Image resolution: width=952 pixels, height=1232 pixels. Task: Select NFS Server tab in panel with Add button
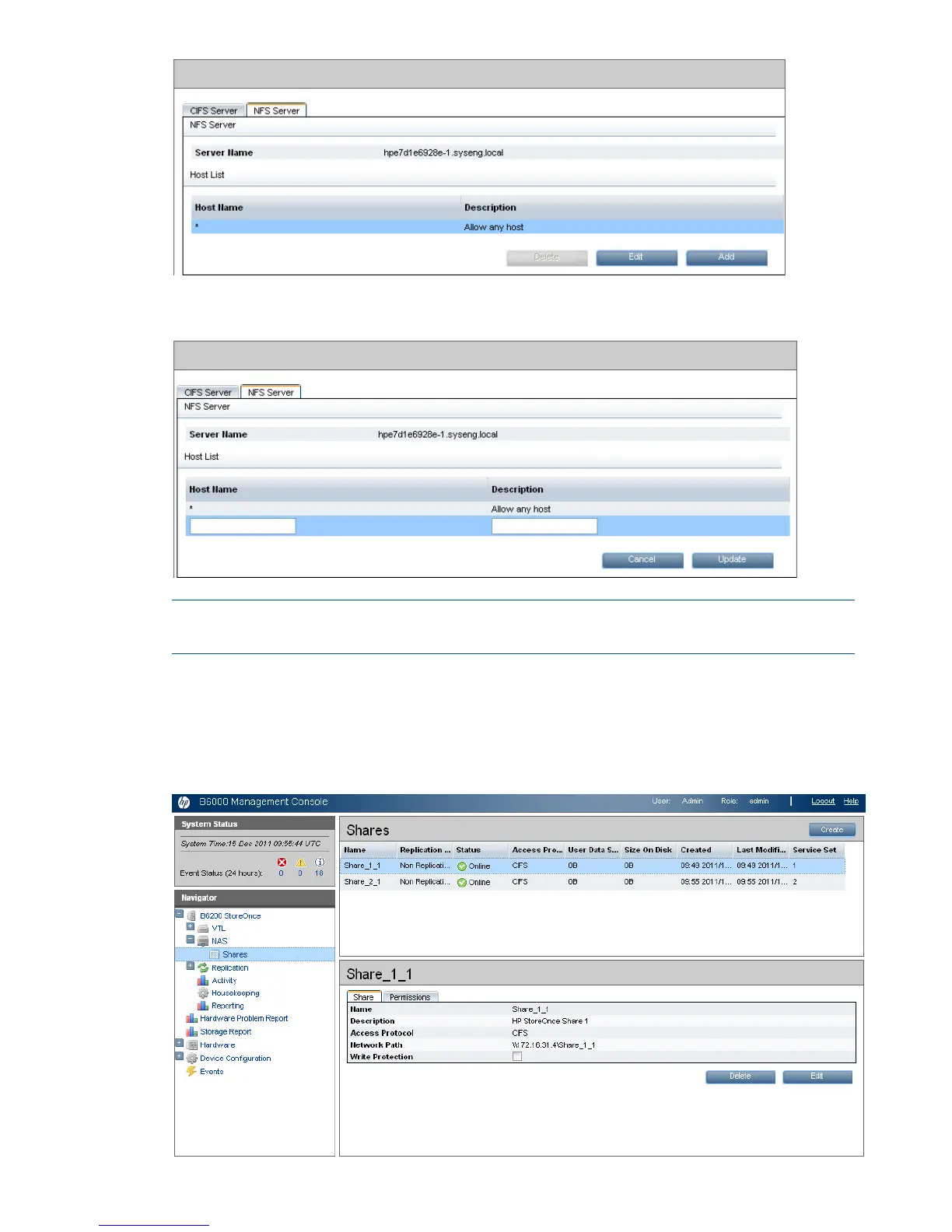(x=276, y=110)
